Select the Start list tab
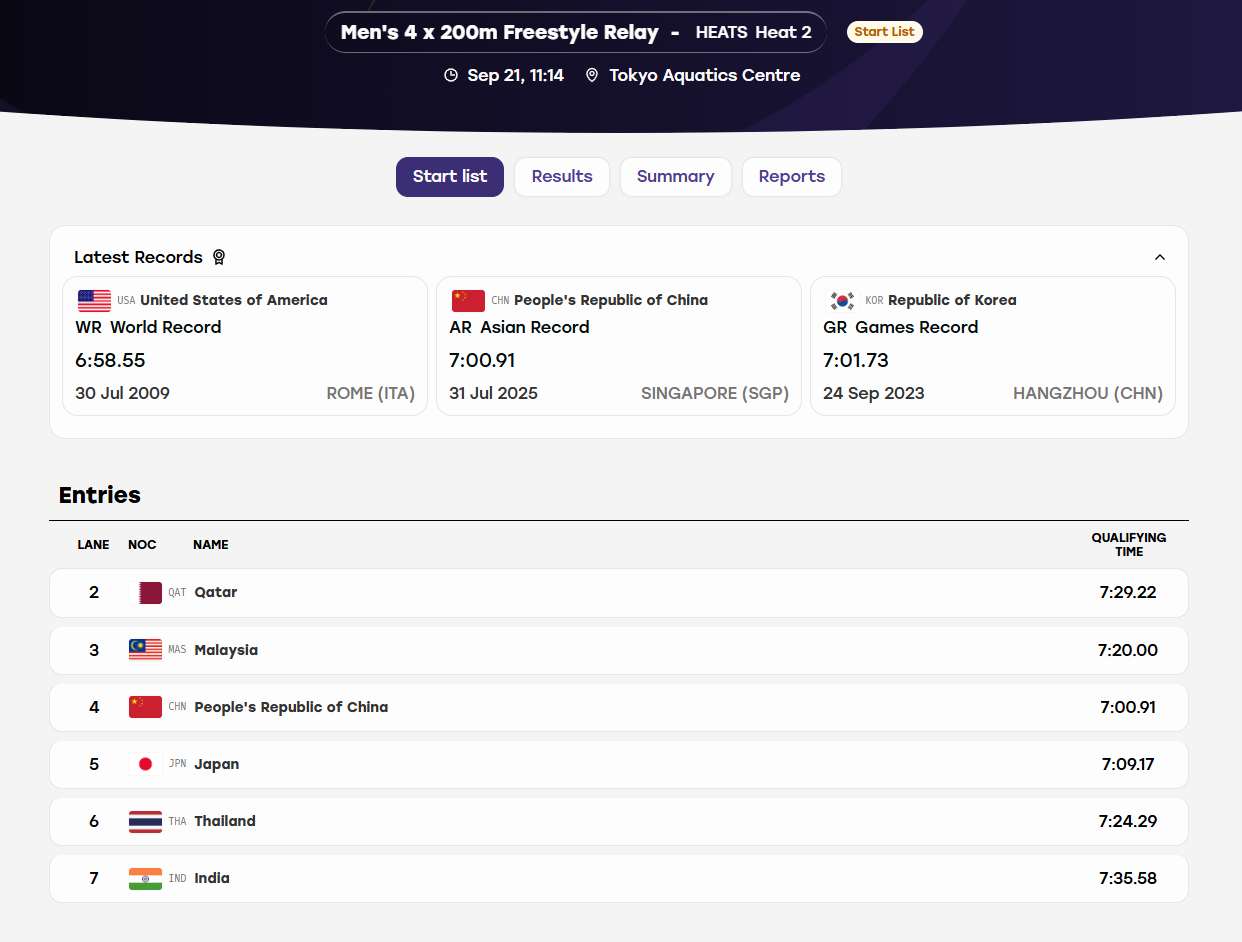The width and height of the screenshot is (1242, 942). click(x=450, y=177)
